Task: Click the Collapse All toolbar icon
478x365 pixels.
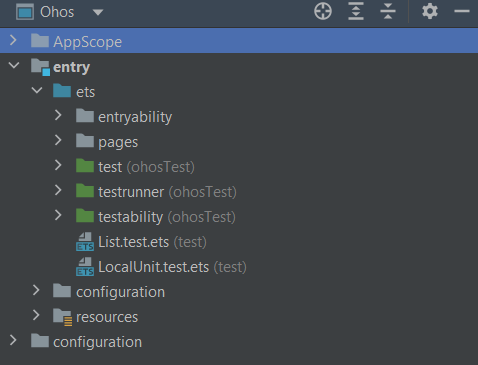Action: tap(388, 11)
